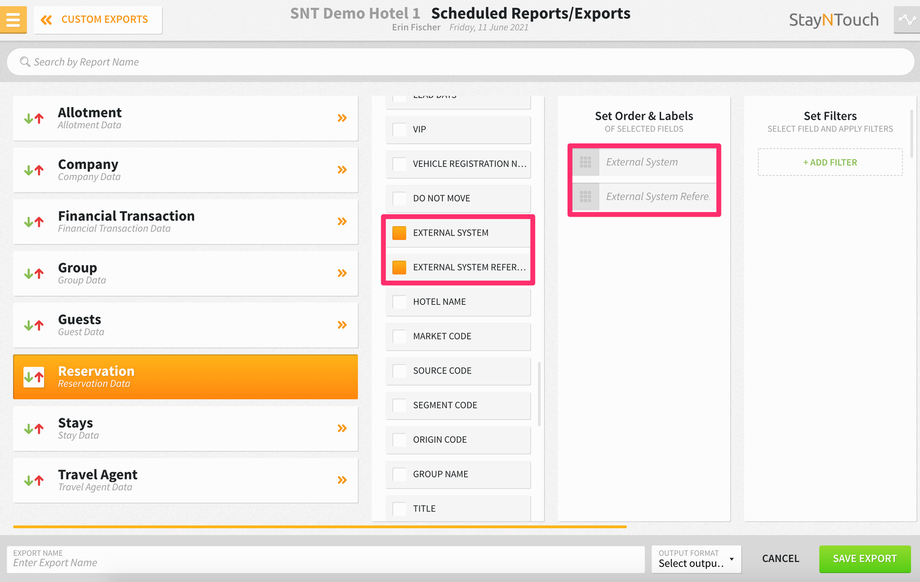Image resolution: width=920 pixels, height=582 pixels.
Task: Tick the Do Not Move checkbox
Action: [399, 198]
